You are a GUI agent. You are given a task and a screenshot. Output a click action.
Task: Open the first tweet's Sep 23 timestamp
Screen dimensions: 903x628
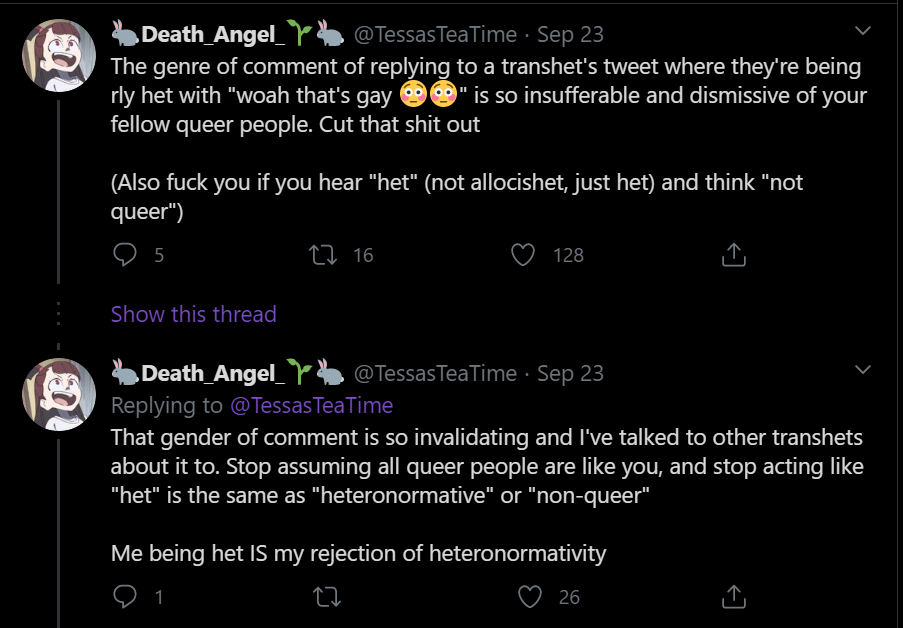(570, 35)
